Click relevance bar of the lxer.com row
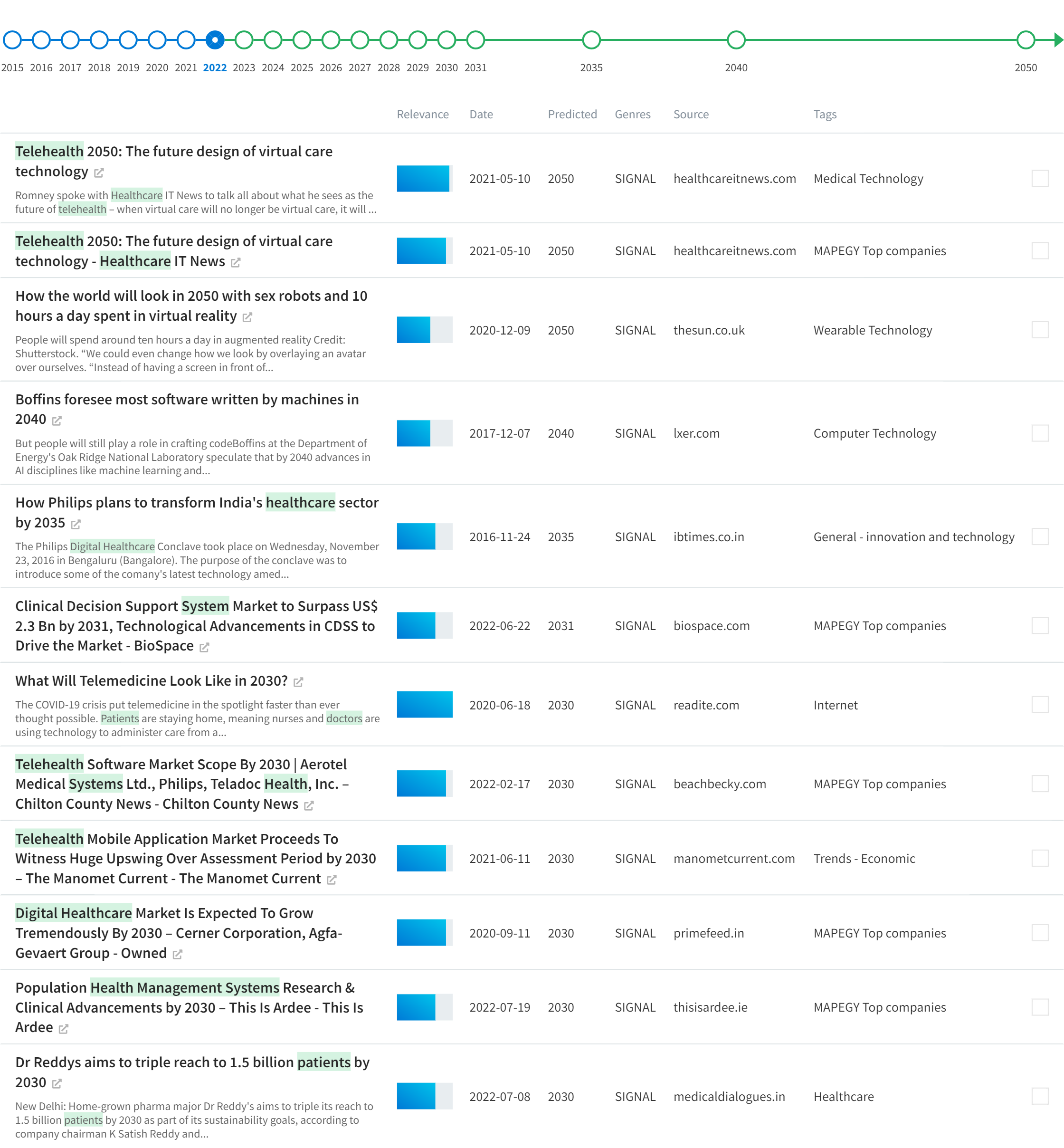Viewport: 1064px width, 1148px height. pos(424,433)
